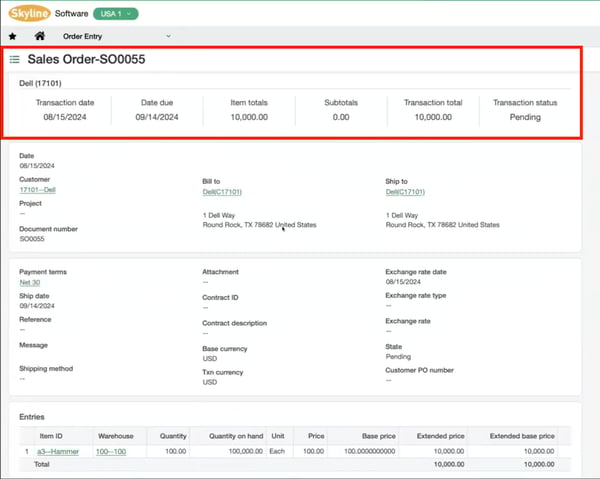Click the Sales Order-SO0055 title
Image resolution: width=600 pixels, height=479 pixels.
(86, 59)
